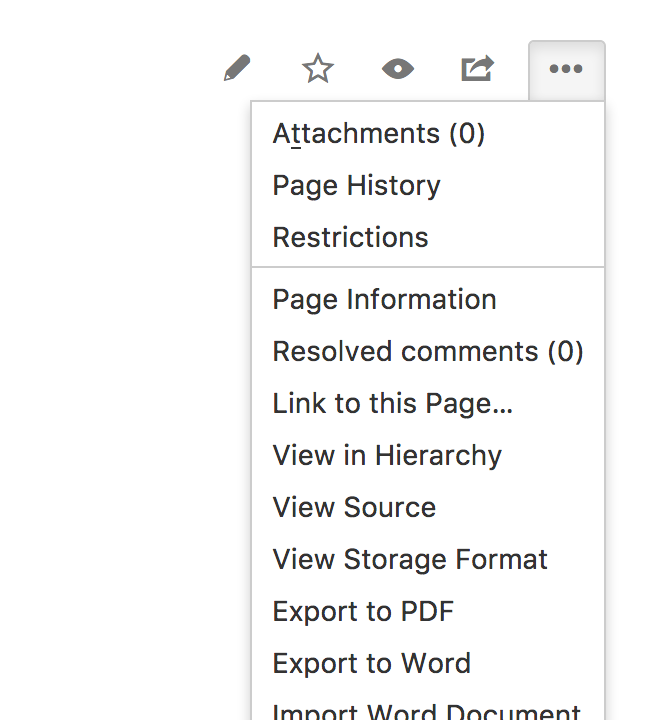
Task: View Resolved comments (0)
Action: point(428,351)
